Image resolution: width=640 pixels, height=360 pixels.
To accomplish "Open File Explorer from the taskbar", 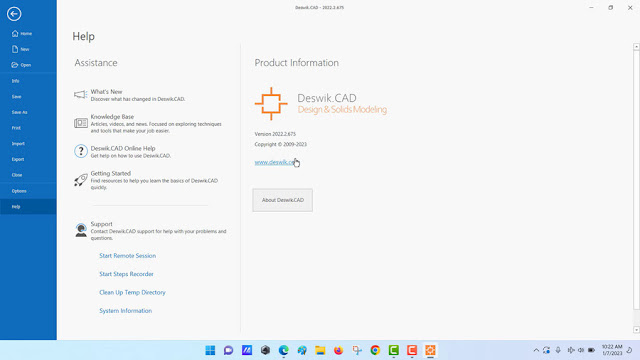I will (x=320, y=350).
